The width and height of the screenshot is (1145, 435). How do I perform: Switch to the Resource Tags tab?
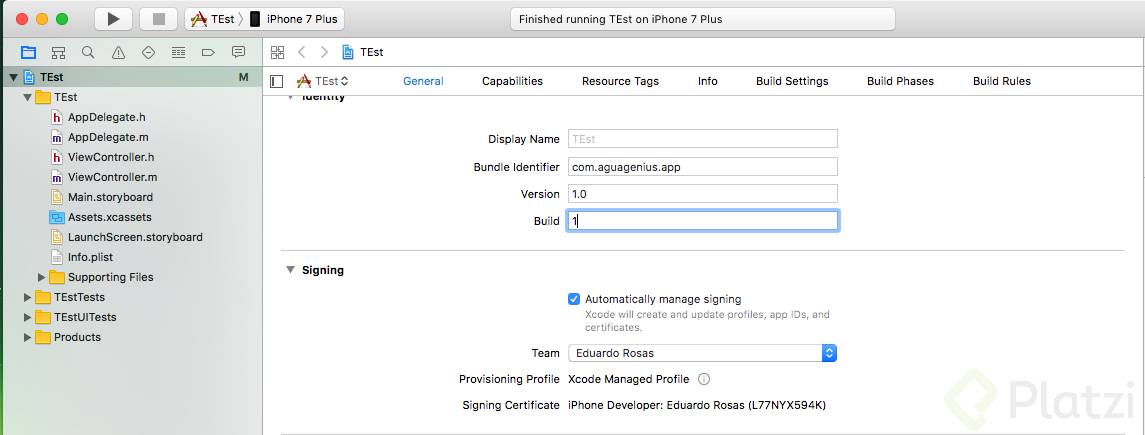point(620,81)
